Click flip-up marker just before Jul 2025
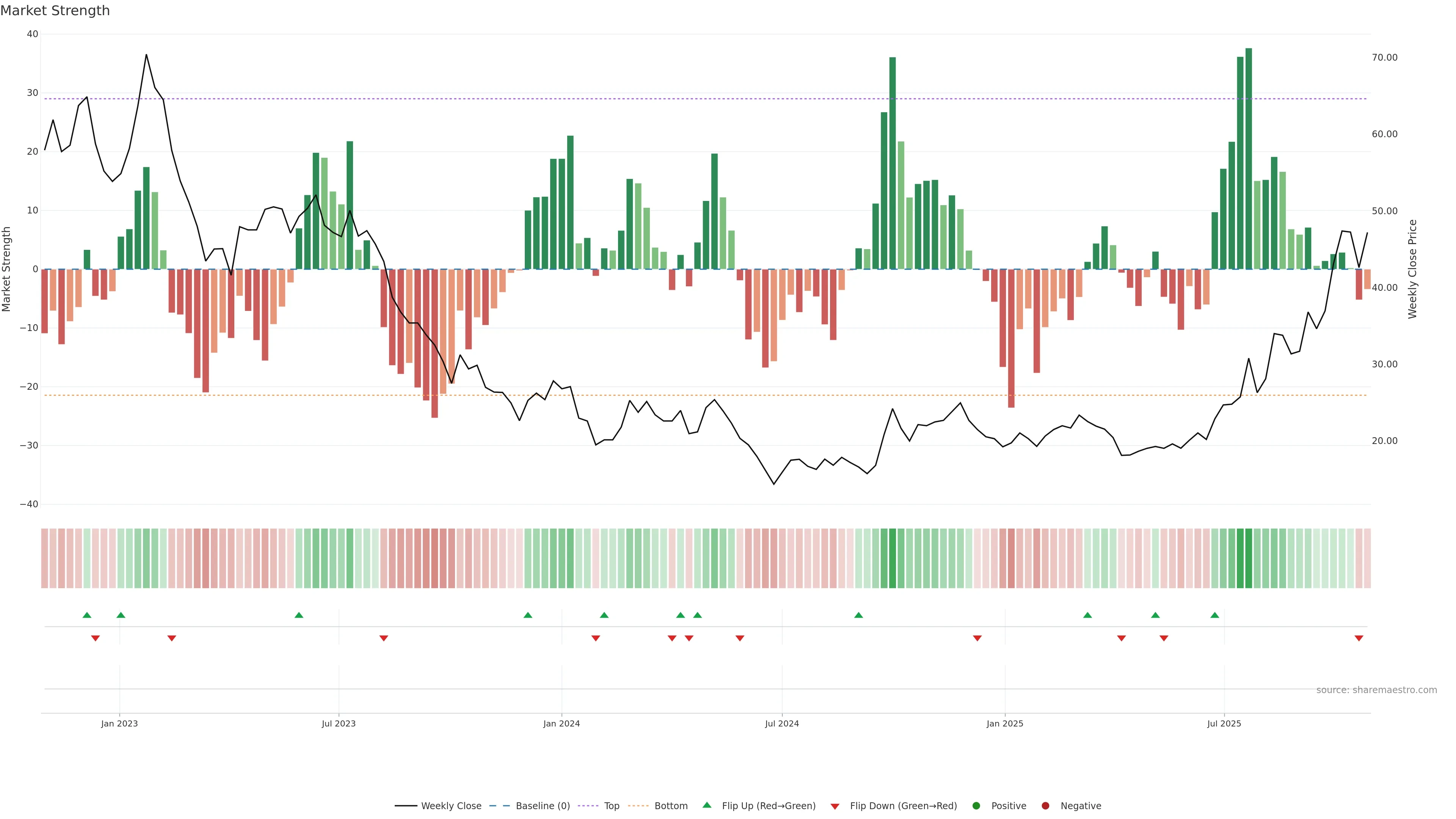Viewport: 1456px width, 819px height. pos(1214,615)
